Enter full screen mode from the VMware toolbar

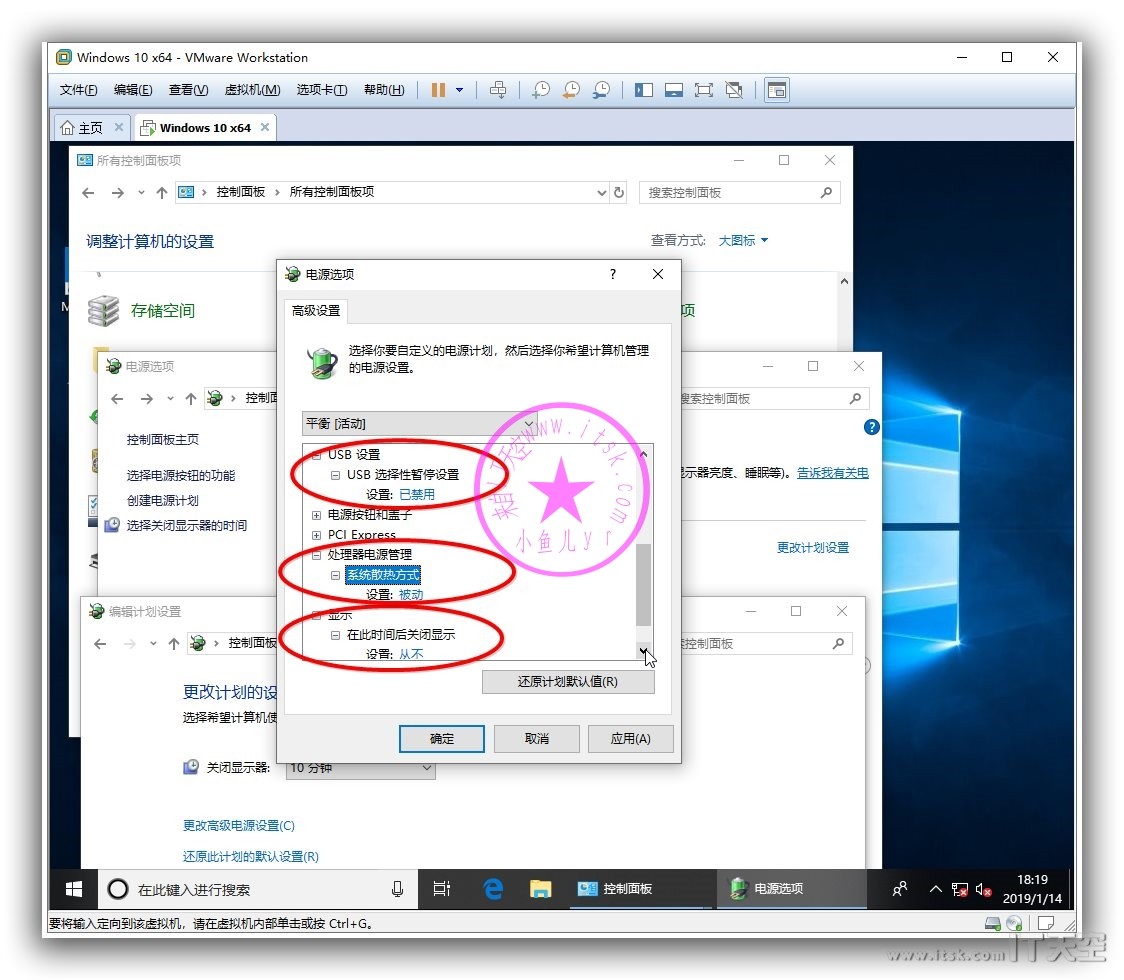click(704, 90)
